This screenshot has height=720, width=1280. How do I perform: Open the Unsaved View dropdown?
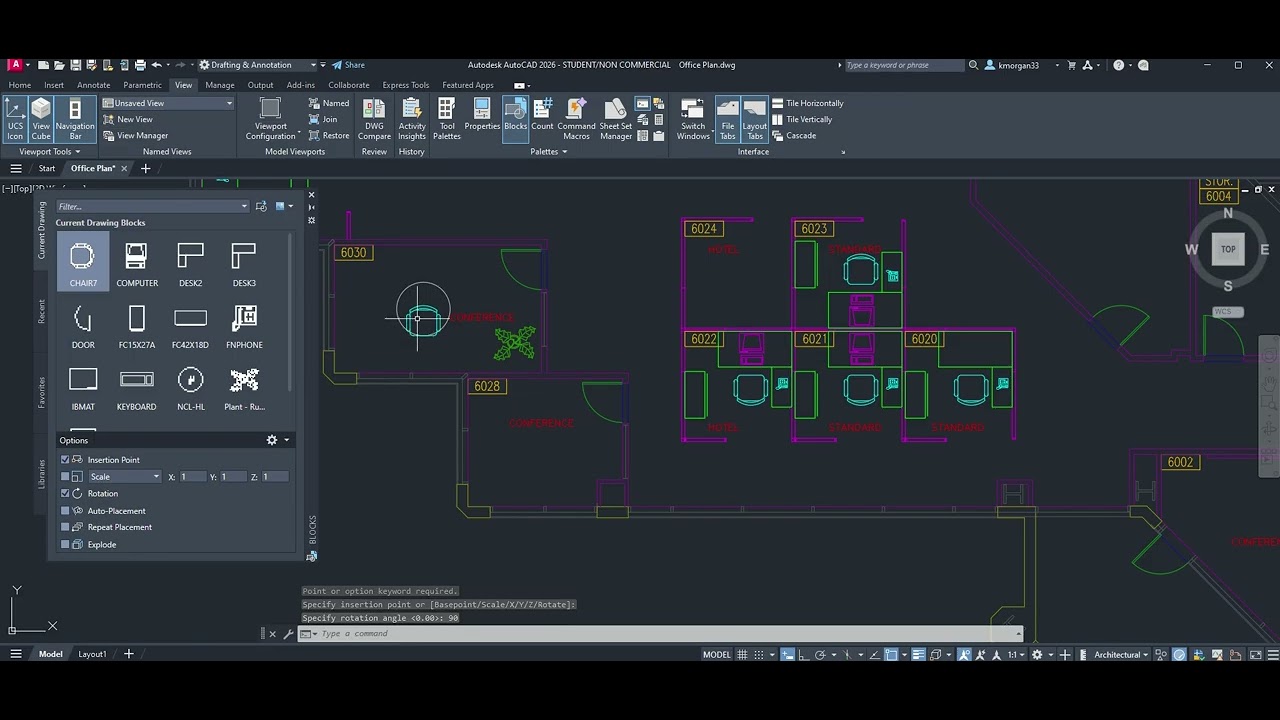click(168, 103)
